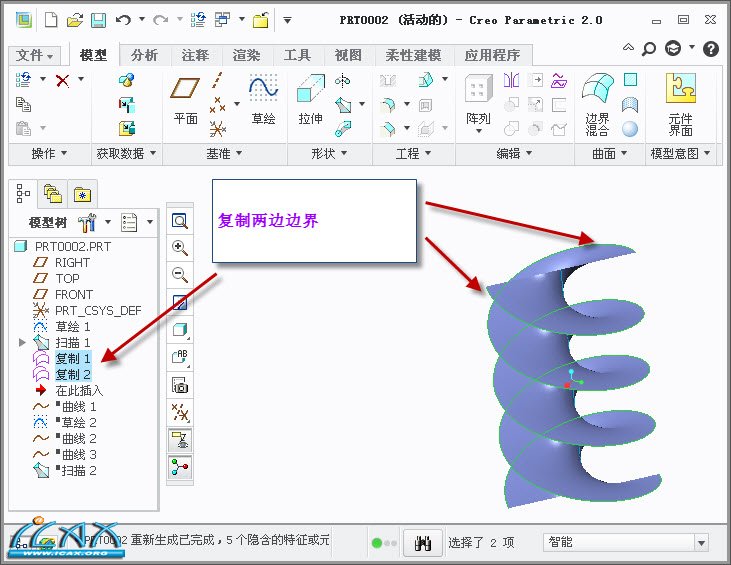731x565 pixels.
Task: Switch to the 工具 tab
Action: click(x=297, y=55)
